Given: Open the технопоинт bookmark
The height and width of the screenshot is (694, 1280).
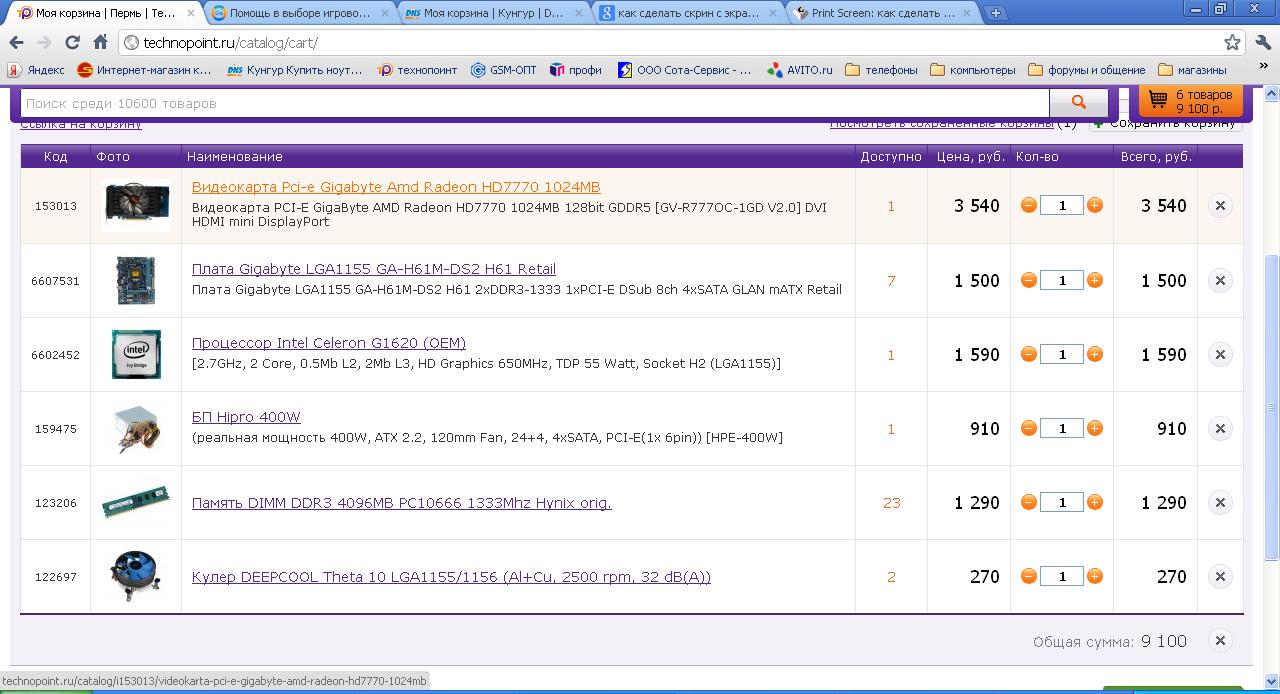Looking at the screenshot, I should [418, 70].
